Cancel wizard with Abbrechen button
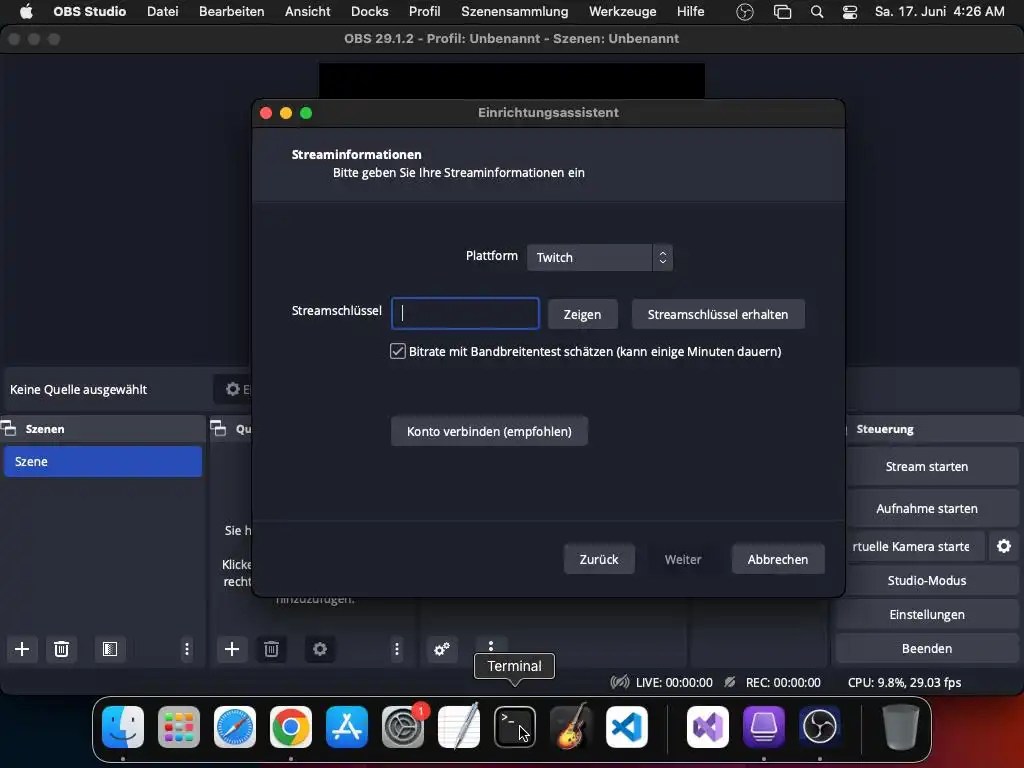1024x768 pixels. [778, 559]
